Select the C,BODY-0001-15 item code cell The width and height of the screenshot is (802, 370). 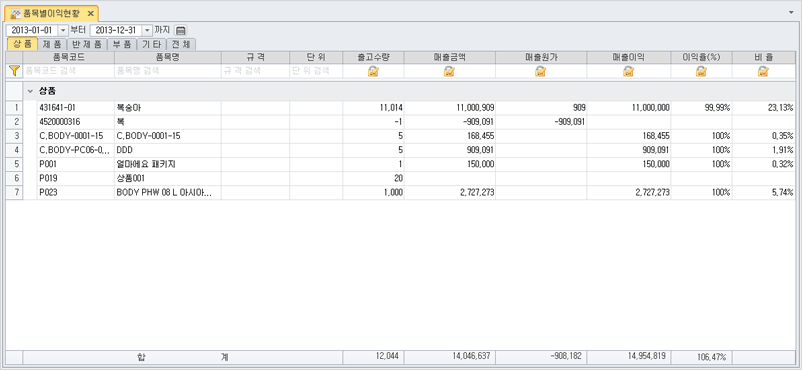(x=75, y=136)
